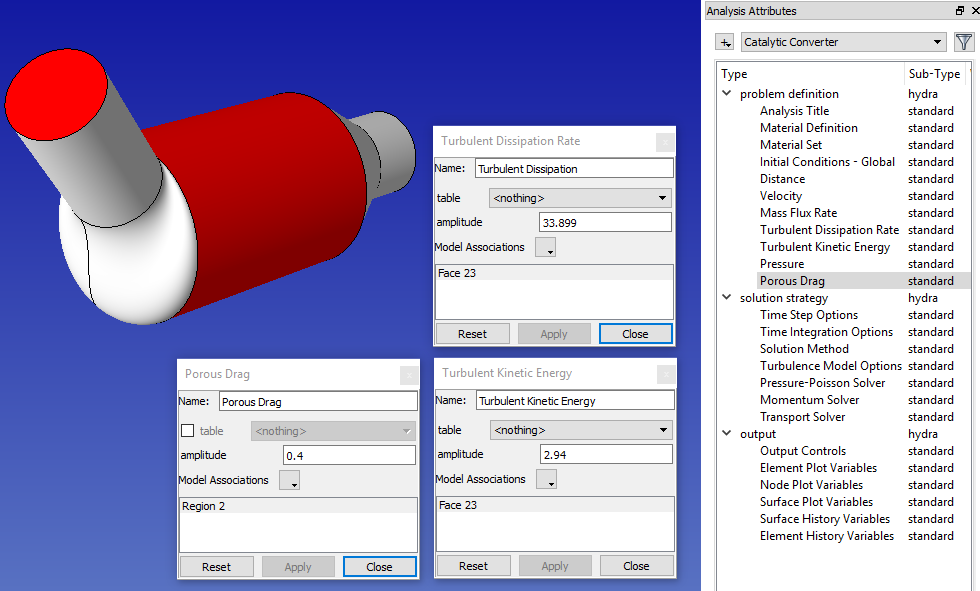The image size is (980, 591).
Task: Enable the table checkbox in Porous Drag
Action: tap(187, 431)
